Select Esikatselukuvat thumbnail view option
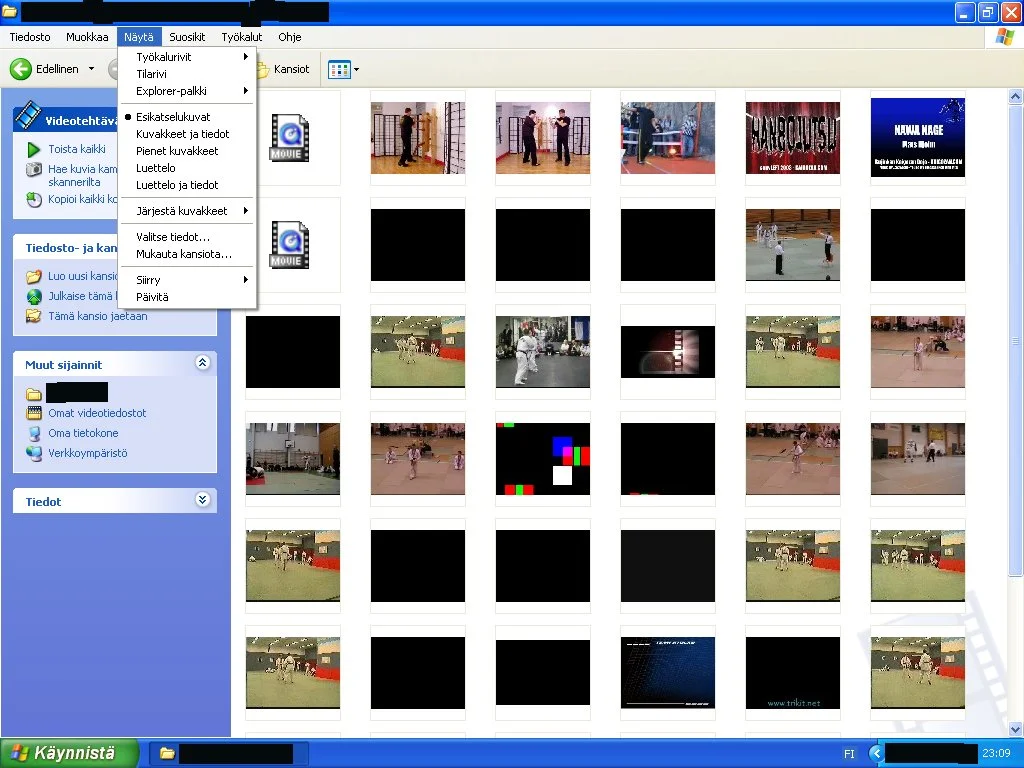 [x=173, y=117]
